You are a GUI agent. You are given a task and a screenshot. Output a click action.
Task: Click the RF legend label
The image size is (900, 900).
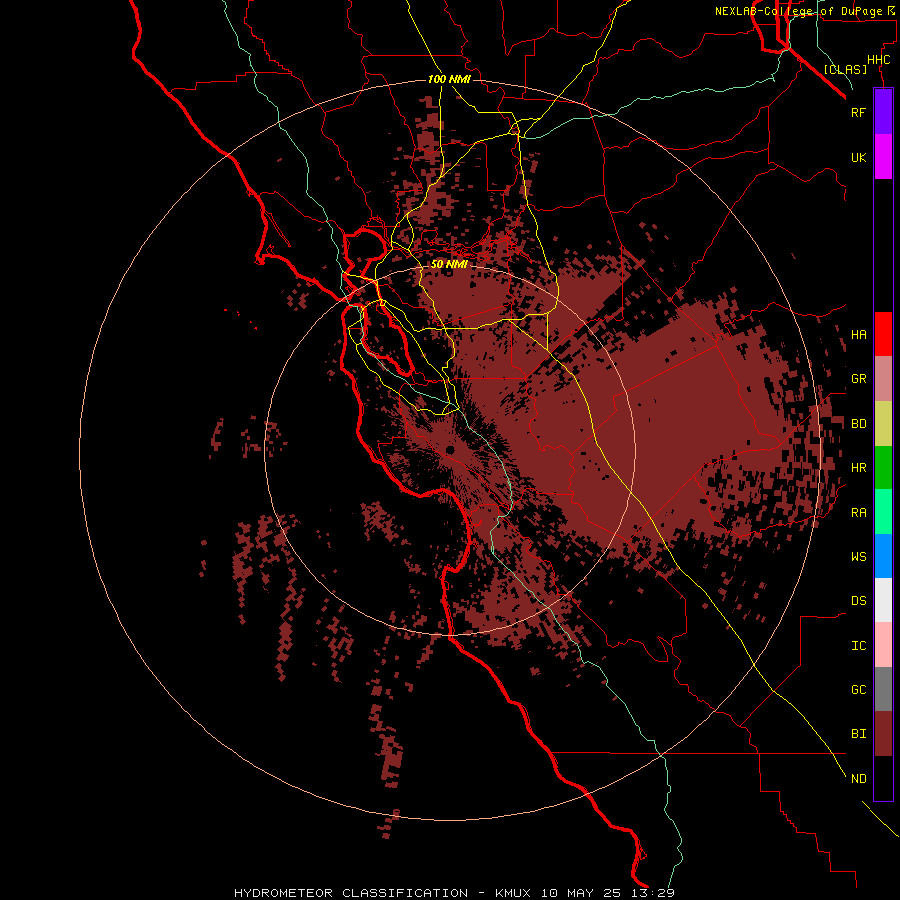(x=858, y=112)
